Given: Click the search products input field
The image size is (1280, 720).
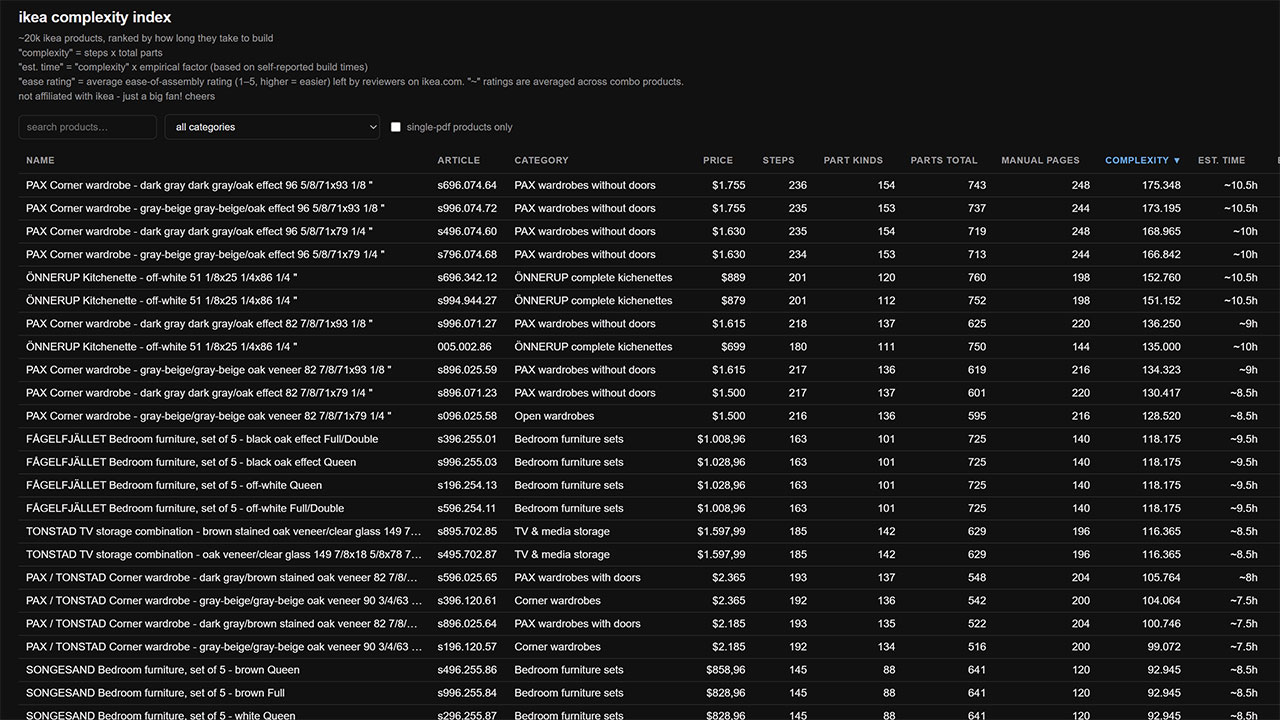Looking at the screenshot, I should (x=87, y=127).
